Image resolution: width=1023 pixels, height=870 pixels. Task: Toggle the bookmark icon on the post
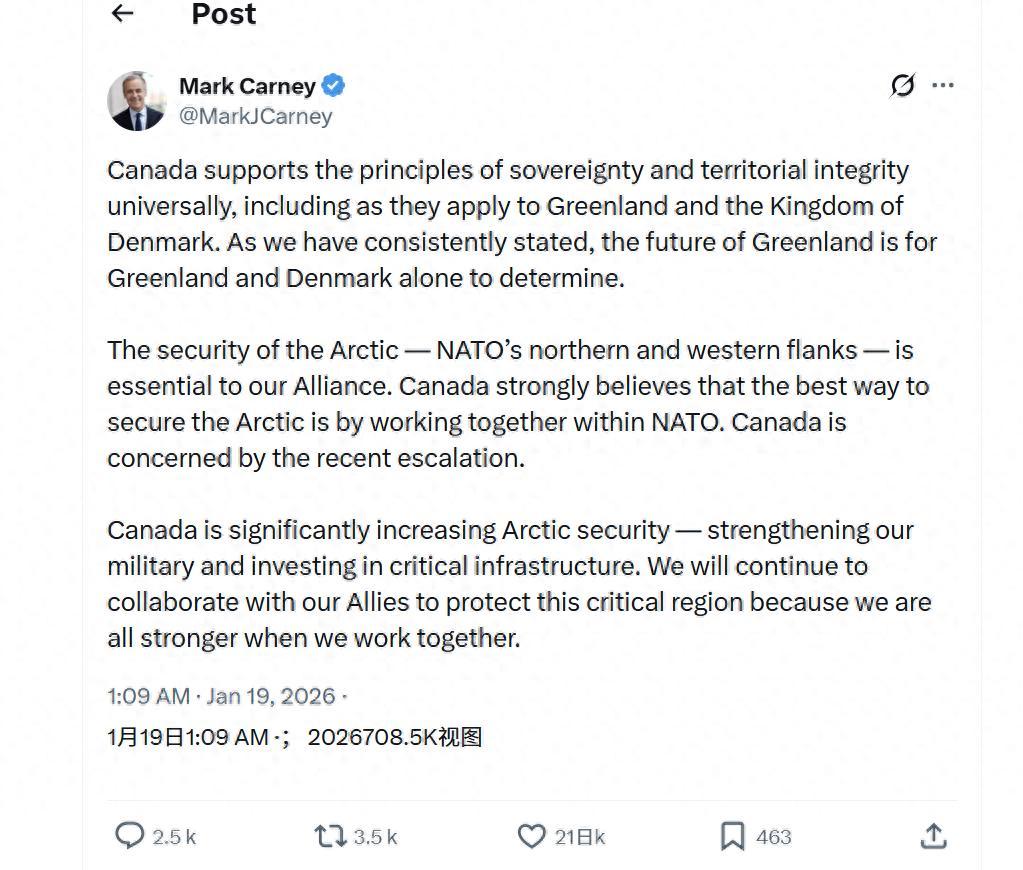(733, 835)
